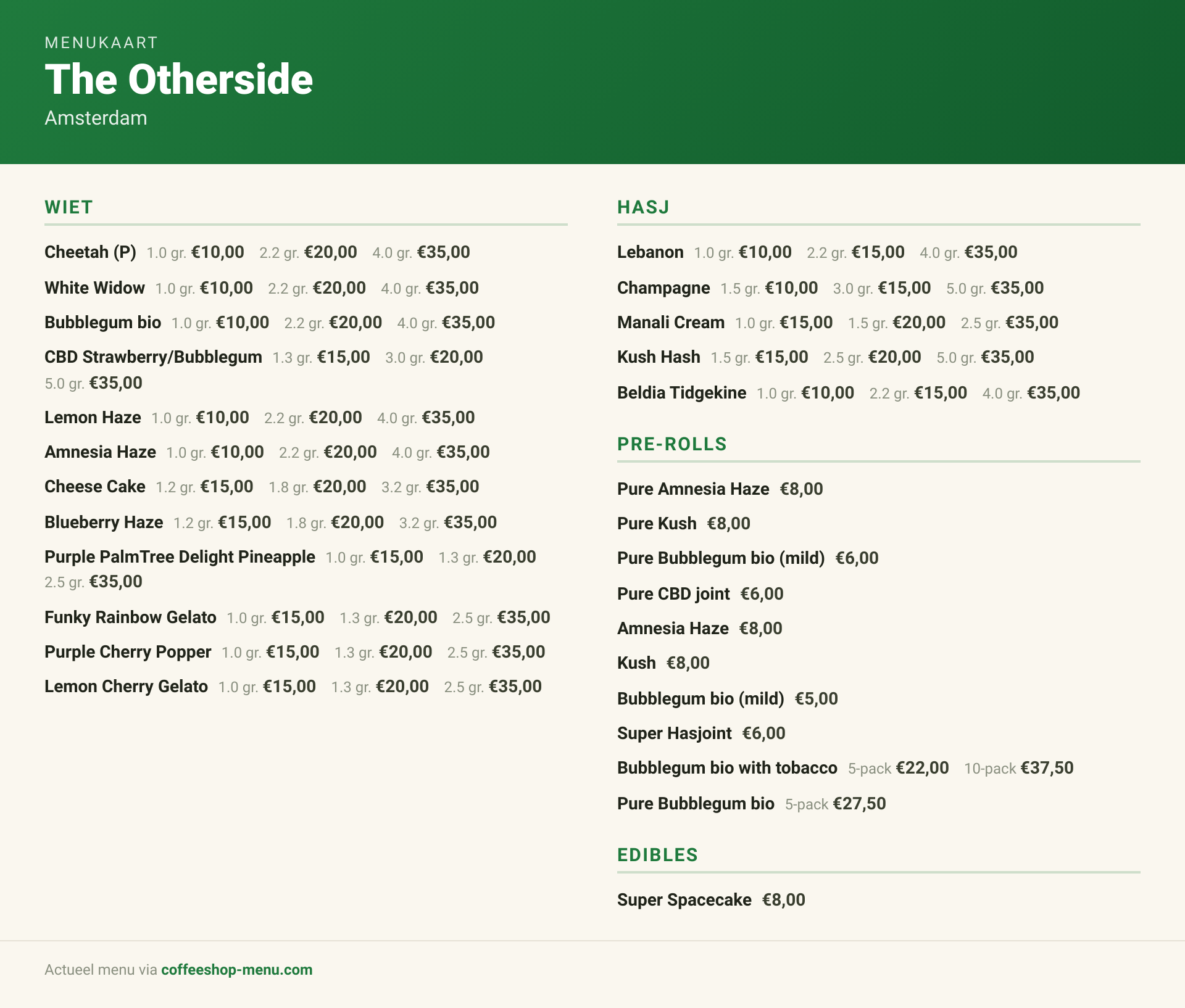This screenshot has height=1008, width=1185.
Task: Select the Kush Hash item
Action: pos(659,357)
